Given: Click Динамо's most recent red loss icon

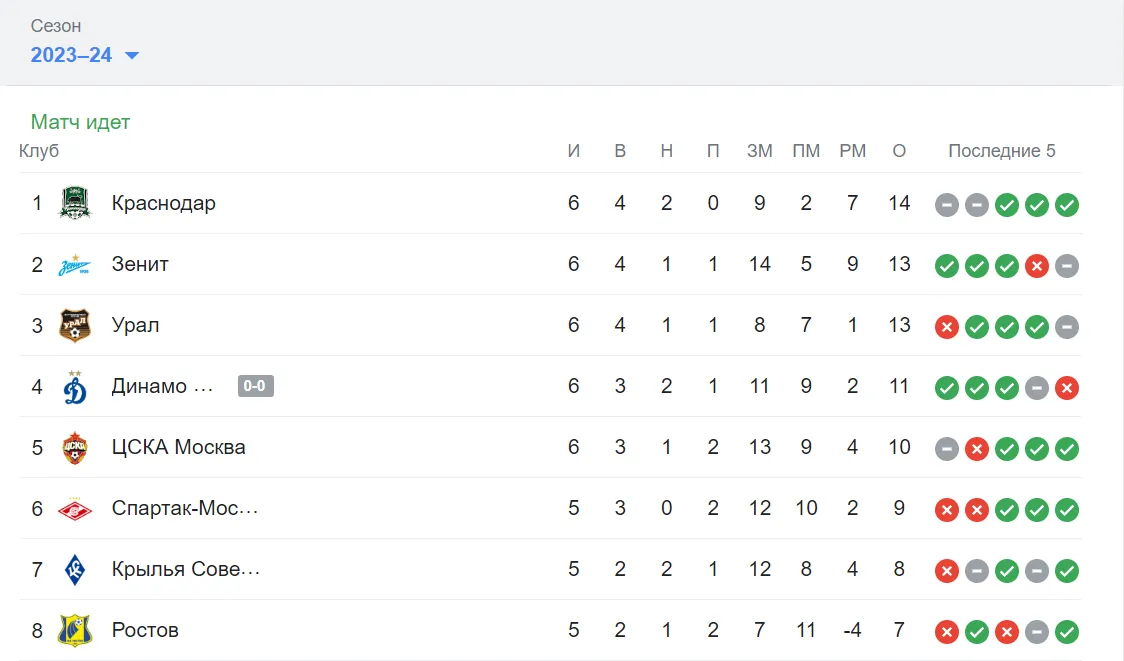Looking at the screenshot, I should click(x=1067, y=388).
